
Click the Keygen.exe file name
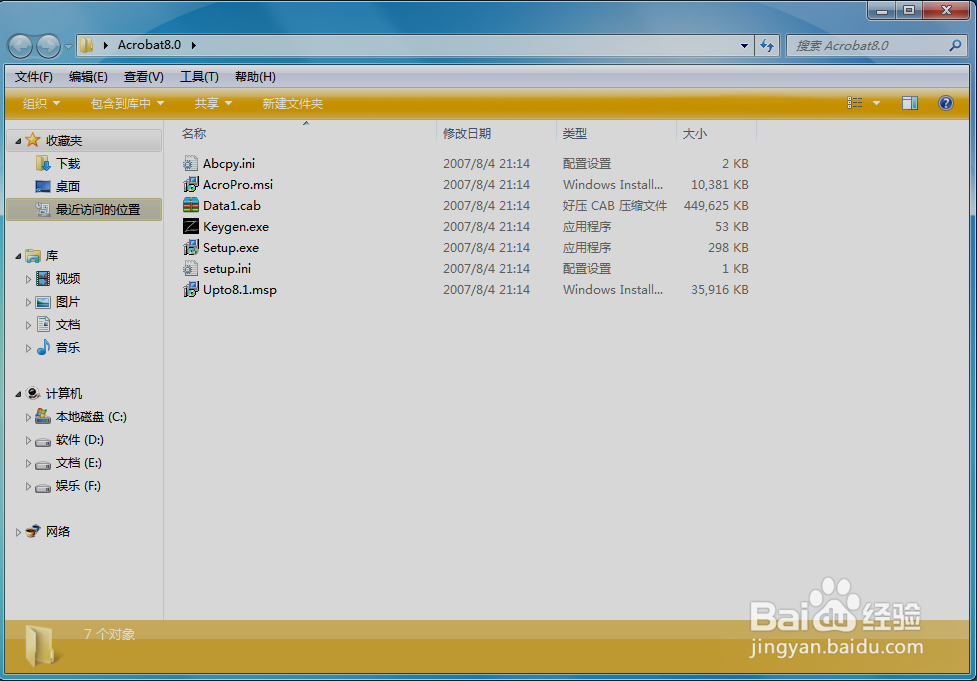[236, 227]
